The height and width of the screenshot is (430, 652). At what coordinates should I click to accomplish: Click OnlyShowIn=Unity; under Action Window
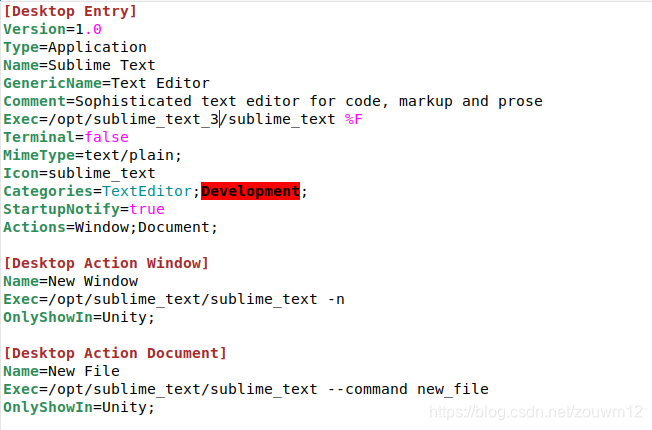tap(79, 317)
